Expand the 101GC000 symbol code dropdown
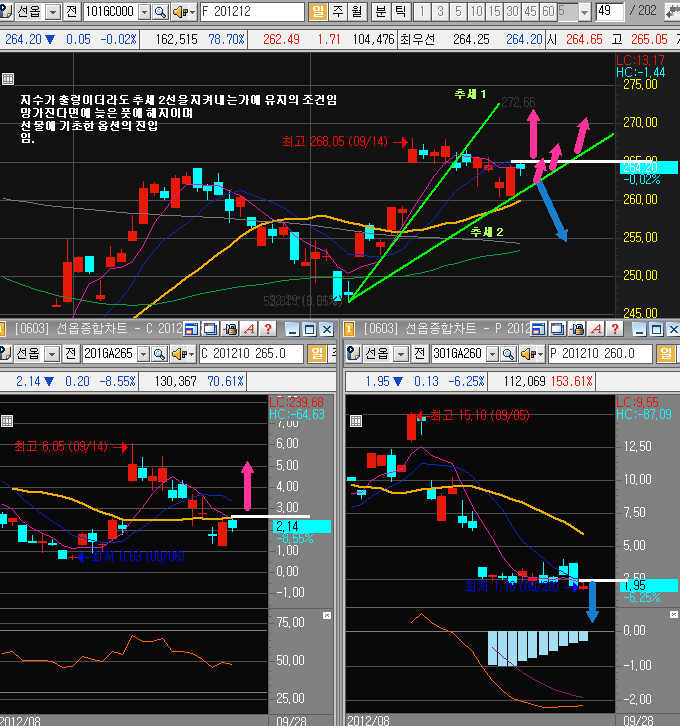Viewport: 680px width, 726px height. 144,12
